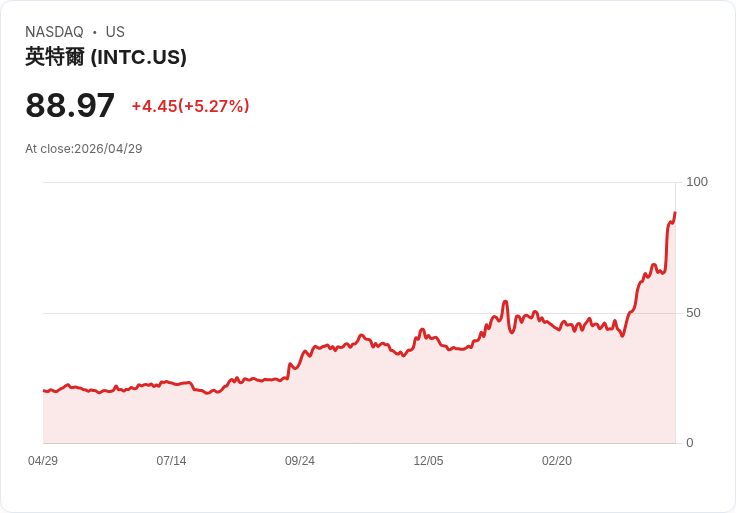The image size is (736, 513).
Task: Select the 09/24 date on the time axis
Action: (300, 461)
